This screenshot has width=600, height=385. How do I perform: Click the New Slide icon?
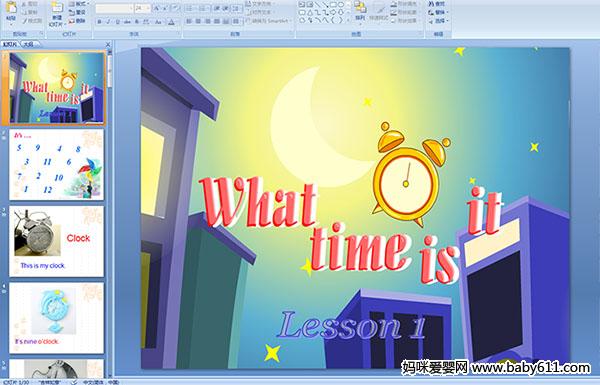(x=57, y=8)
